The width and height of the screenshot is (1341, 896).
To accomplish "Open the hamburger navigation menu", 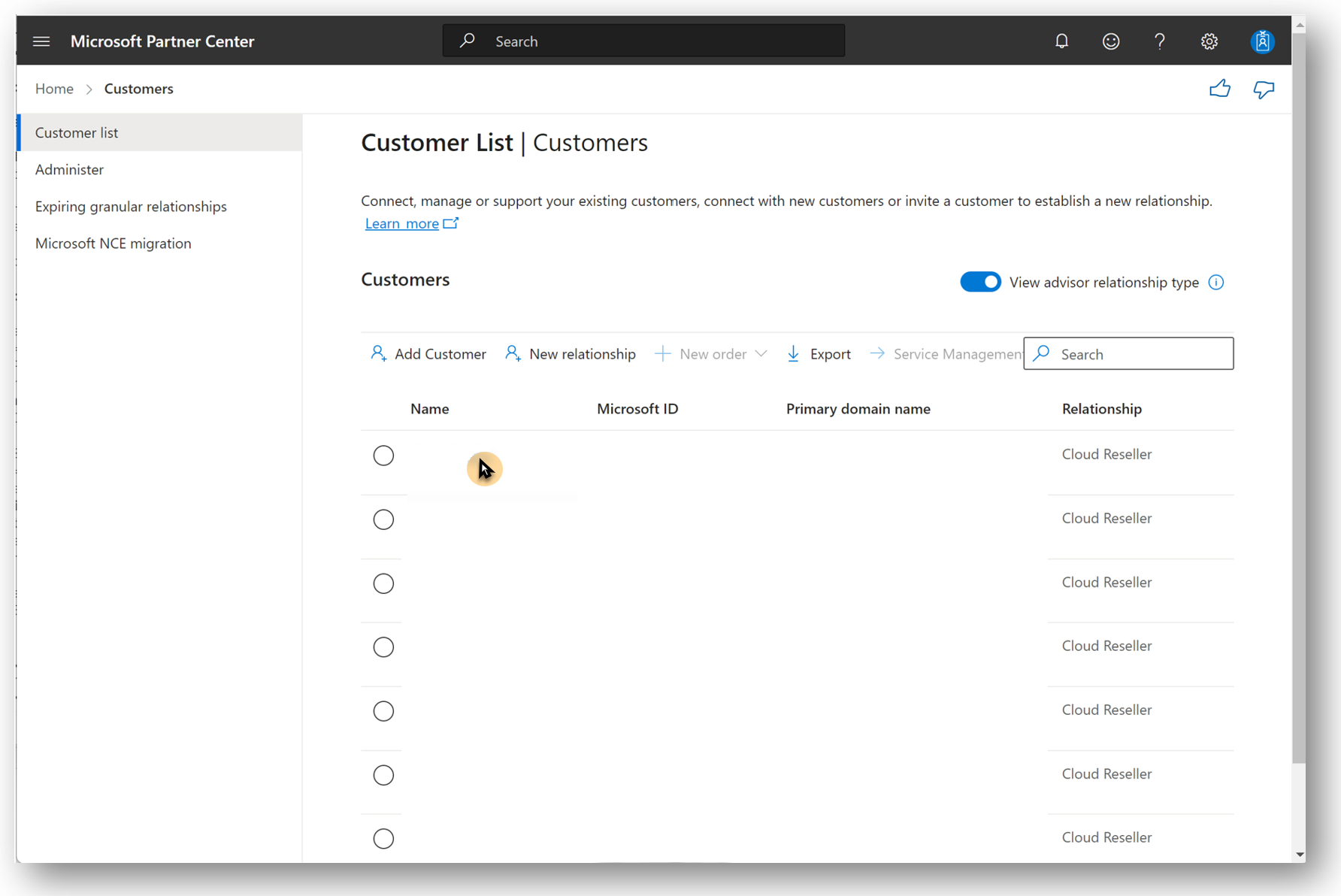I will pyautogui.click(x=41, y=41).
